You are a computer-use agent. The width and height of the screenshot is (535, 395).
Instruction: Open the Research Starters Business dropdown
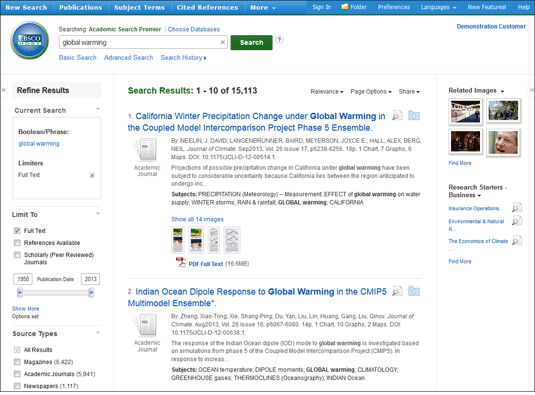(x=479, y=195)
